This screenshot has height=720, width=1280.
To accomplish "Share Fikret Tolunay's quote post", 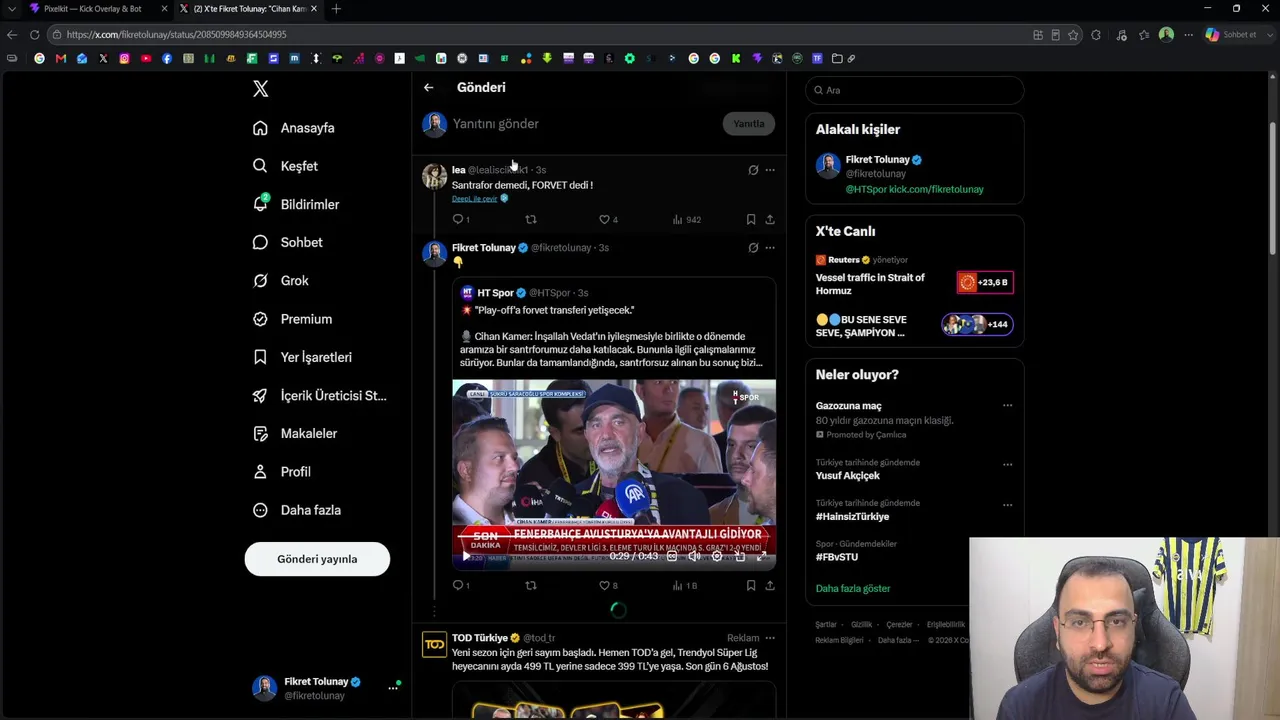I will coord(770,585).
